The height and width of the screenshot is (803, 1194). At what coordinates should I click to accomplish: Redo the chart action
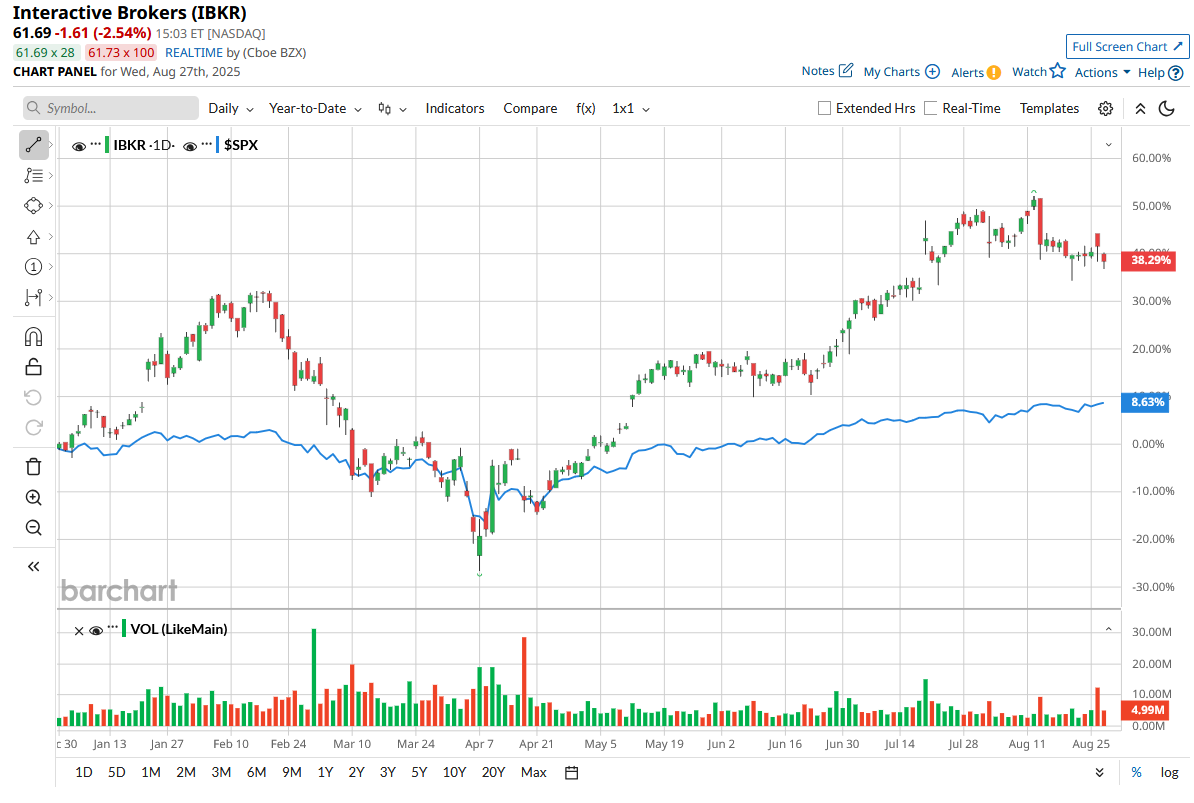(x=34, y=428)
